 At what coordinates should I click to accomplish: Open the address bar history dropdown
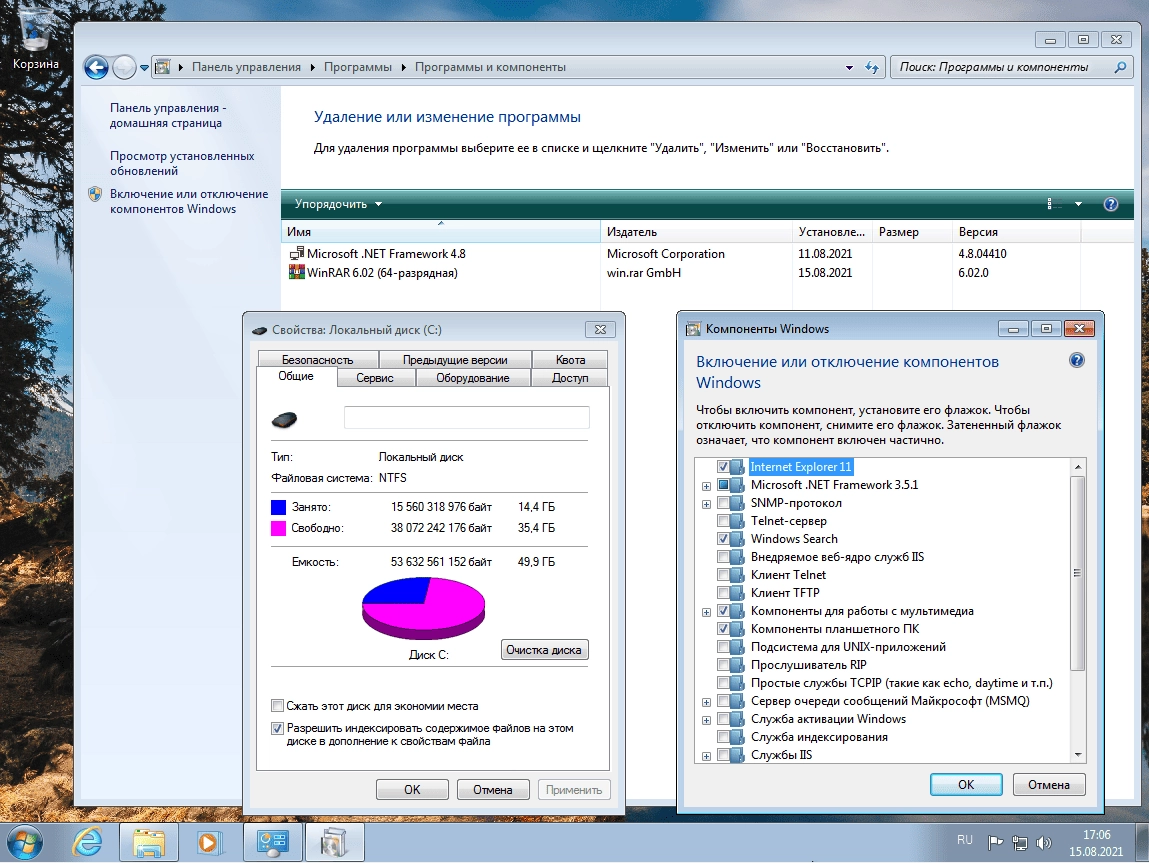(849, 67)
